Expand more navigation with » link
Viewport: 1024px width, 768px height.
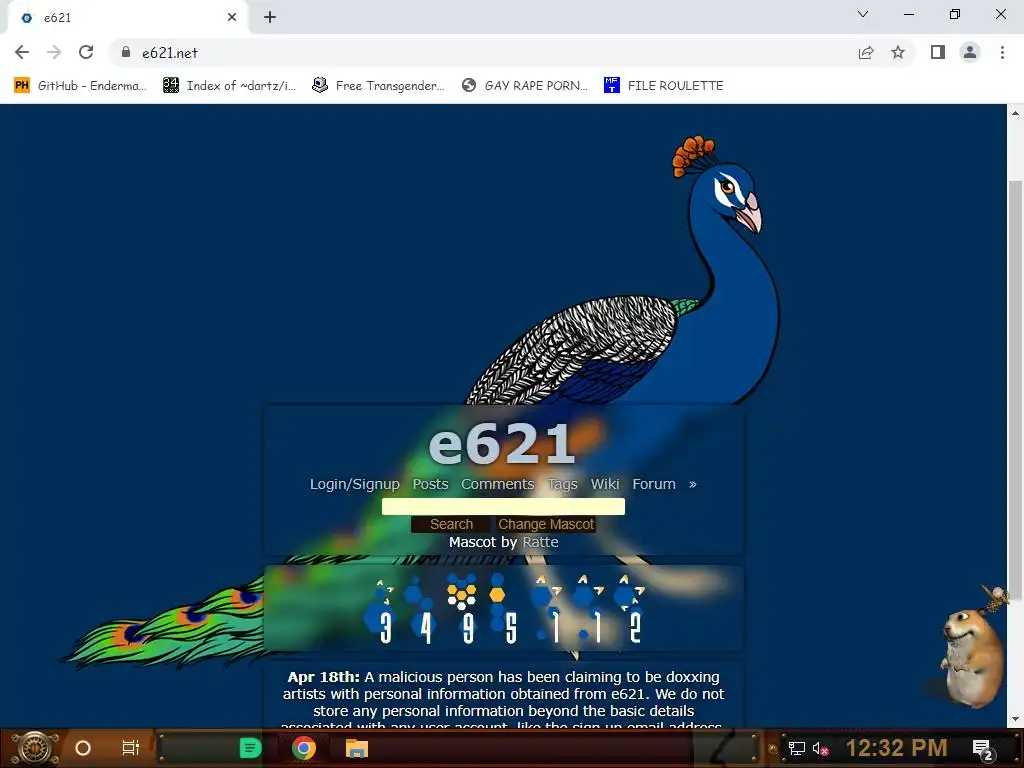point(692,485)
